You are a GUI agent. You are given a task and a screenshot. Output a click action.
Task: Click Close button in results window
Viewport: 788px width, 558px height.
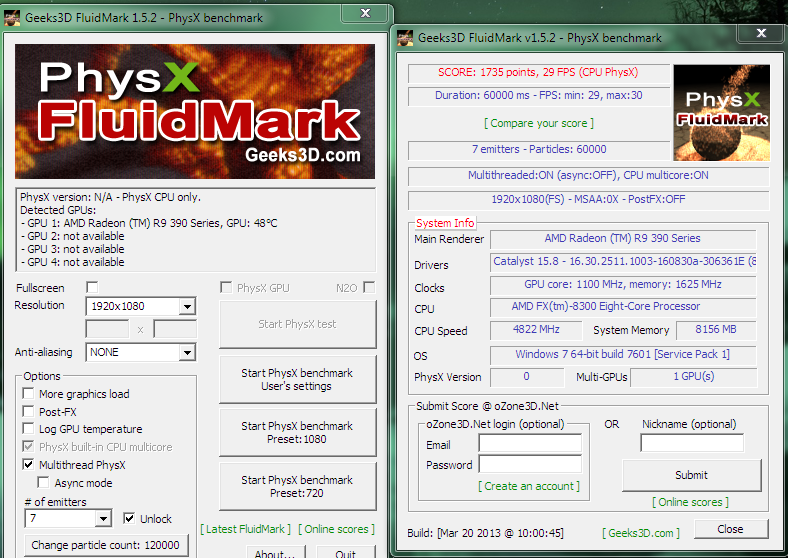(x=731, y=529)
